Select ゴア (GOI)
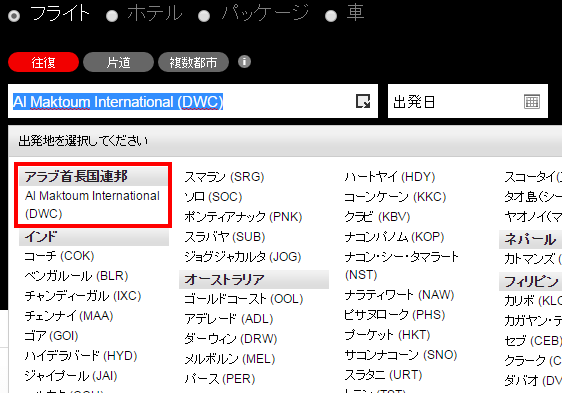The height and width of the screenshot is (393, 562). [51, 336]
